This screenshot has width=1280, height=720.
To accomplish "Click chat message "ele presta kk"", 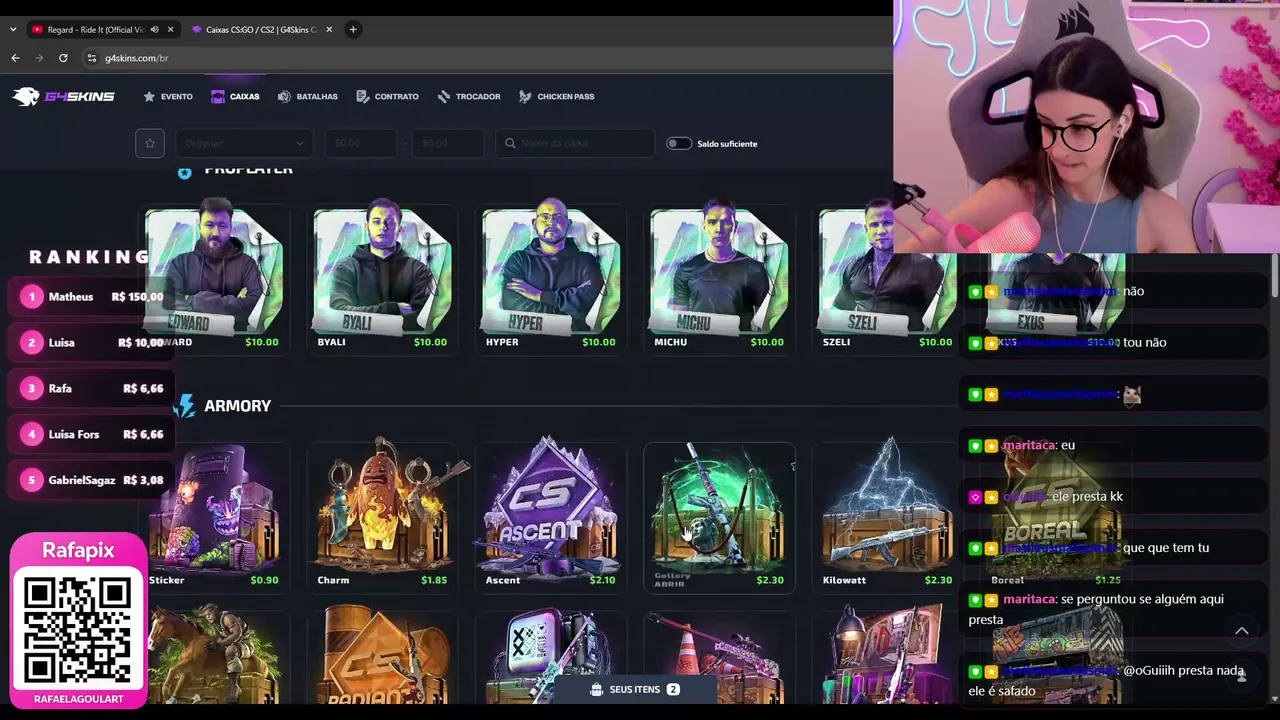I will click(x=1115, y=497).
